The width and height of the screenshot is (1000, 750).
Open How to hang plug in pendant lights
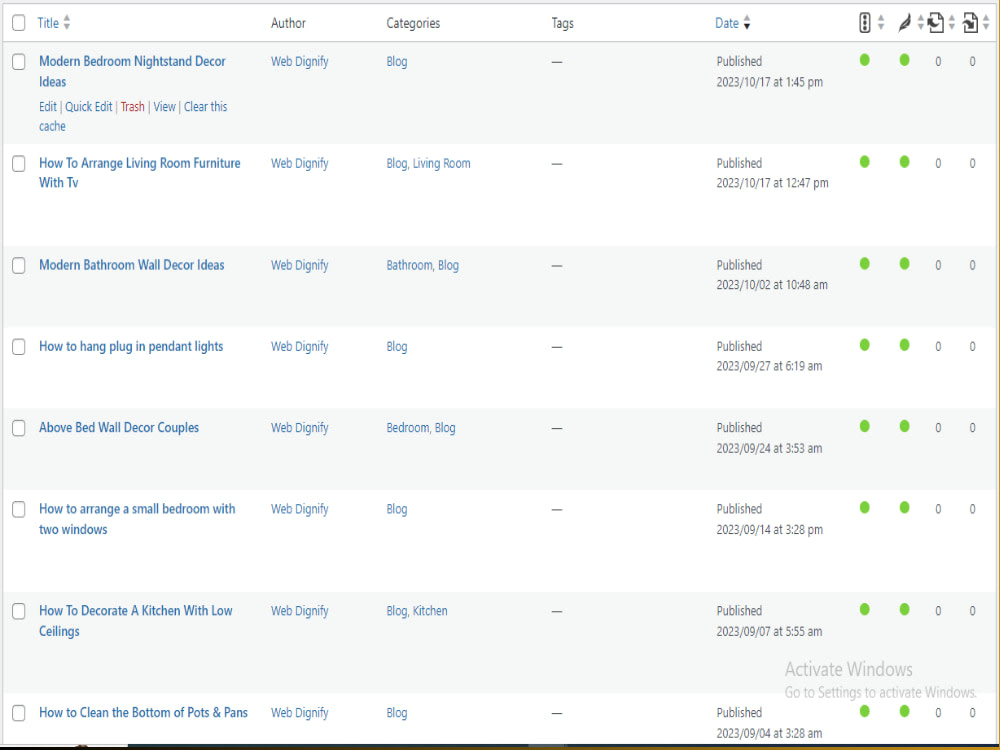pos(131,346)
